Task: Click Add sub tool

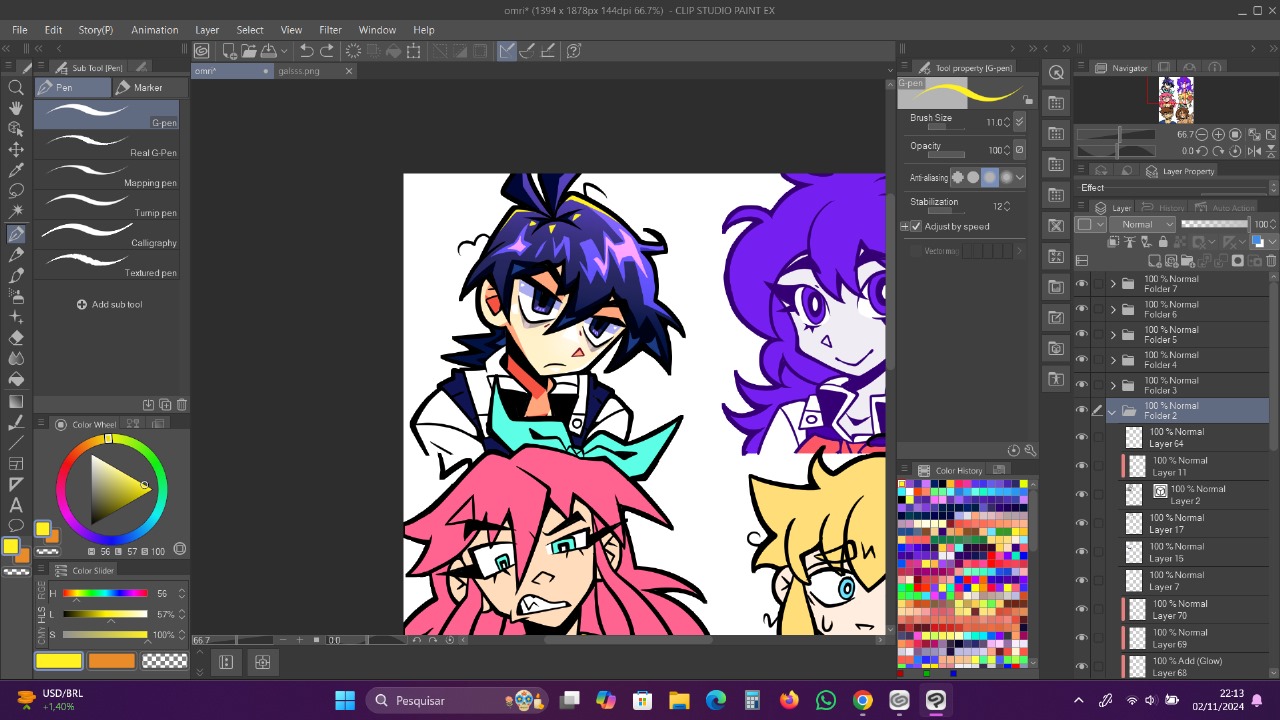Action: coord(108,304)
